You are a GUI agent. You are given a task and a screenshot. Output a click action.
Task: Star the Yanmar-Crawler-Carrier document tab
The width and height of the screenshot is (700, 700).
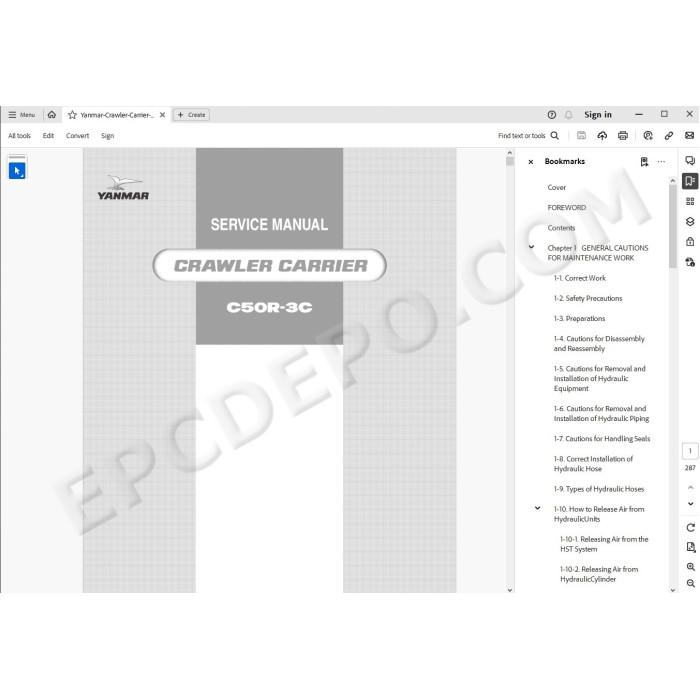pos(72,115)
